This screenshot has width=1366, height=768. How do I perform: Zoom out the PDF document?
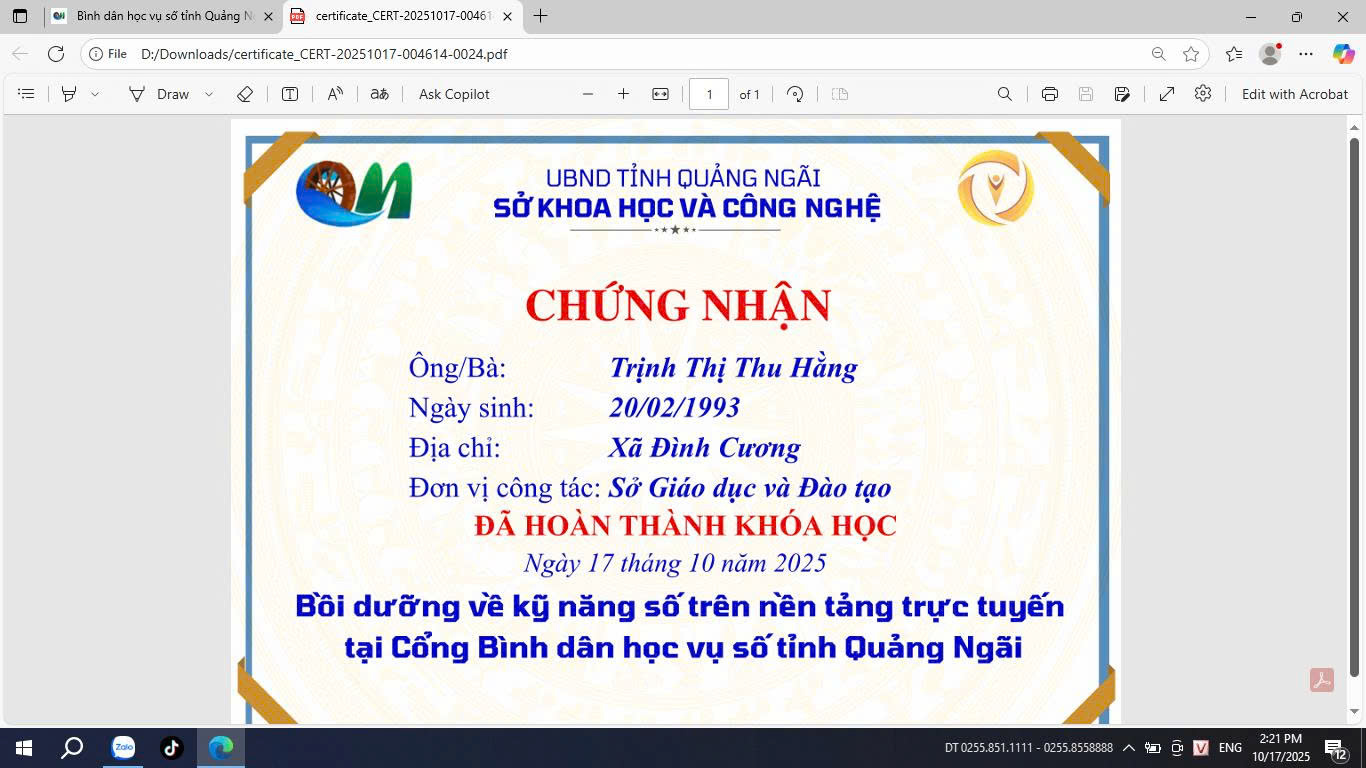588,94
